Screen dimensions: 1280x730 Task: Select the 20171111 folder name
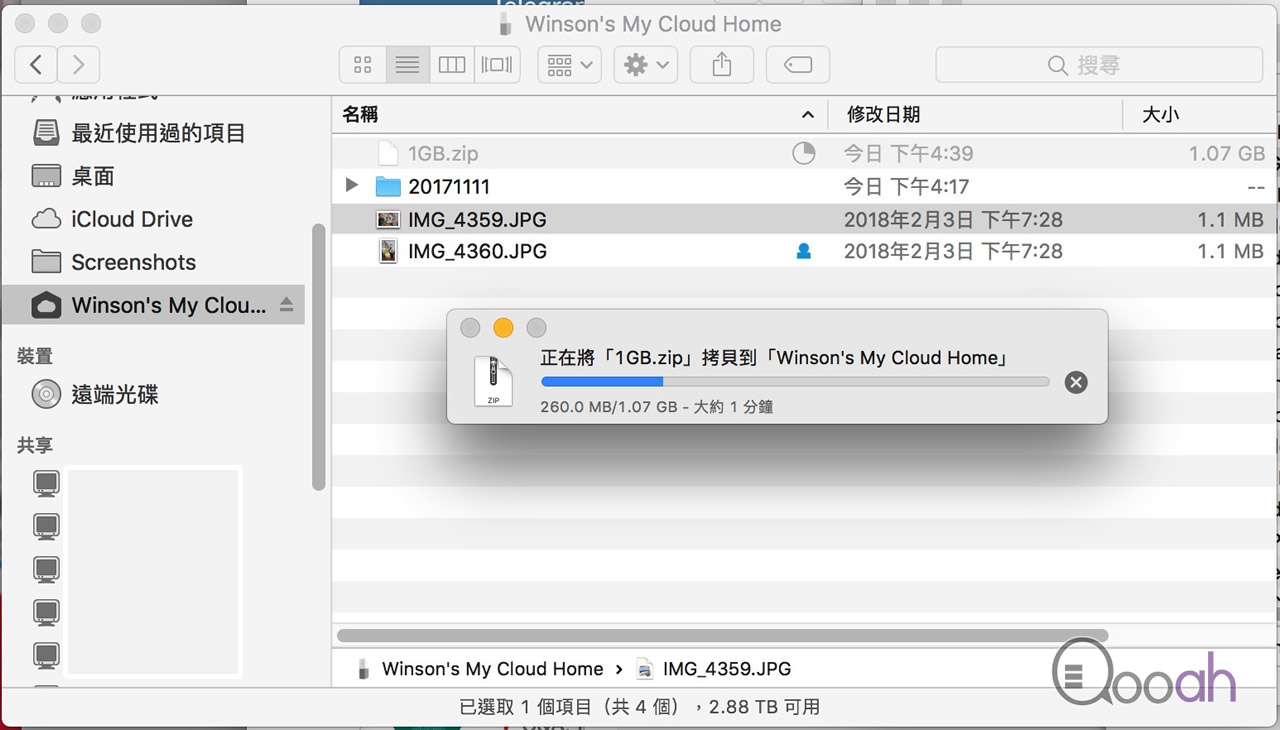[449, 186]
